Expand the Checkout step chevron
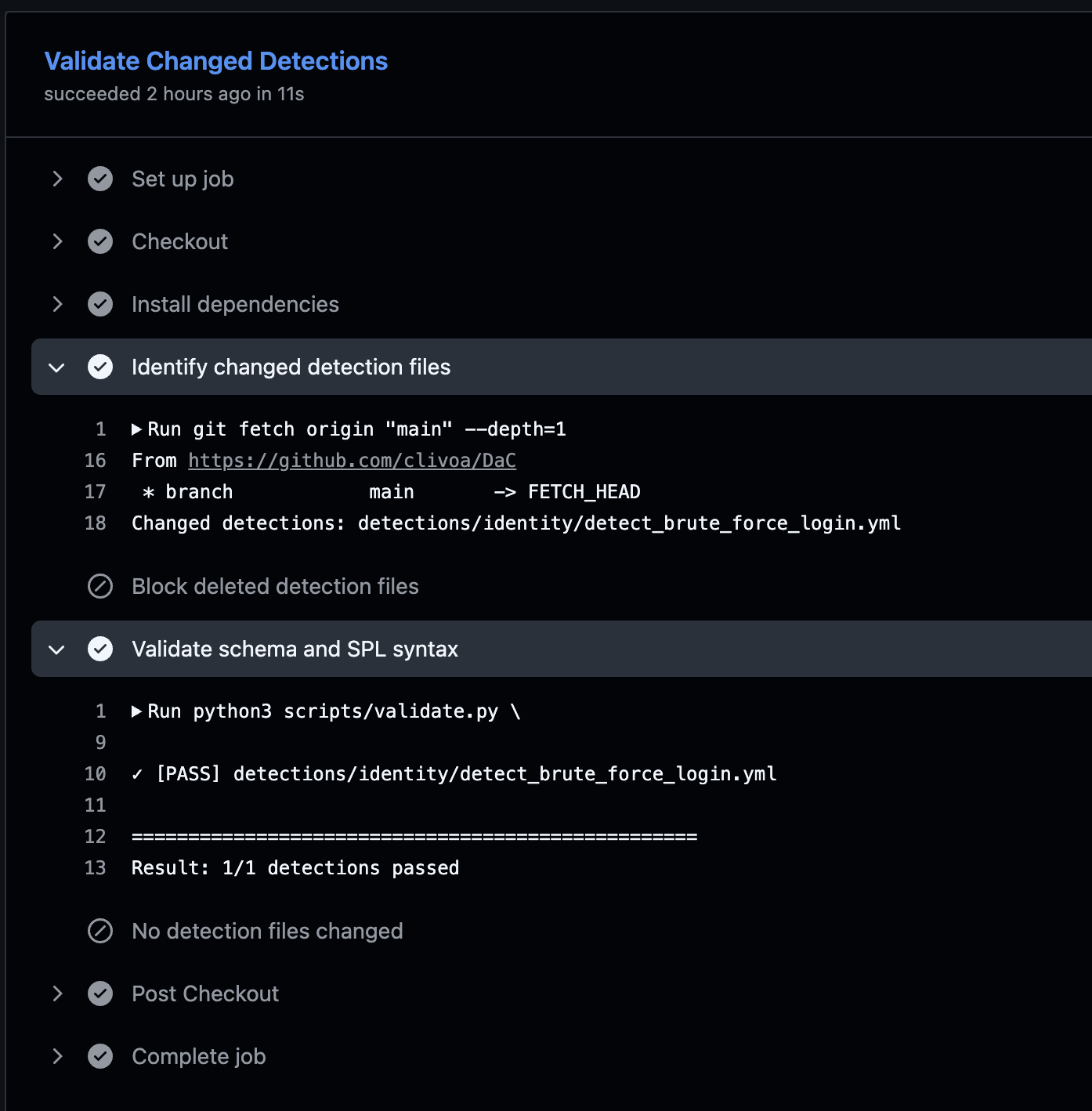Screen dimensions: 1092x1111 tap(57, 241)
